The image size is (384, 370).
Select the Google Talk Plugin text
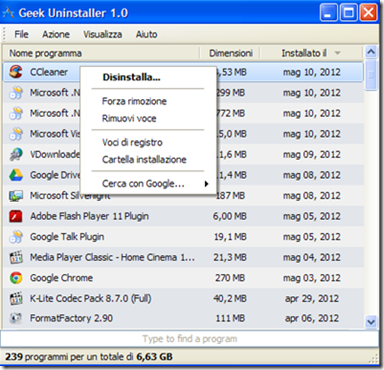point(67,237)
